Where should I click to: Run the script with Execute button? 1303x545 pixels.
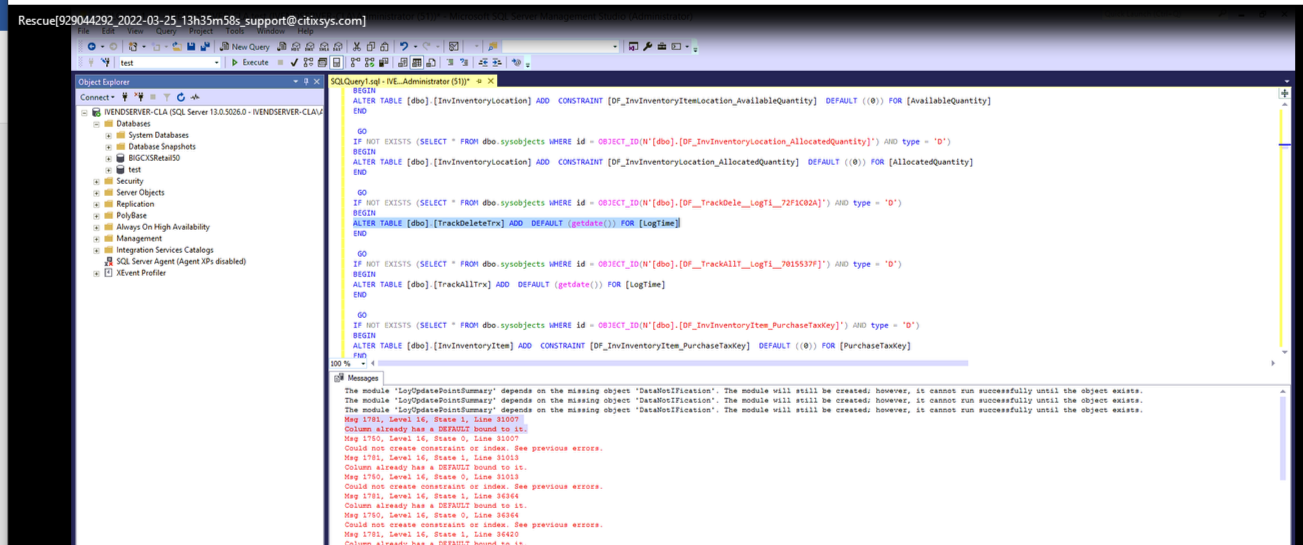click(x=250, y=62)
